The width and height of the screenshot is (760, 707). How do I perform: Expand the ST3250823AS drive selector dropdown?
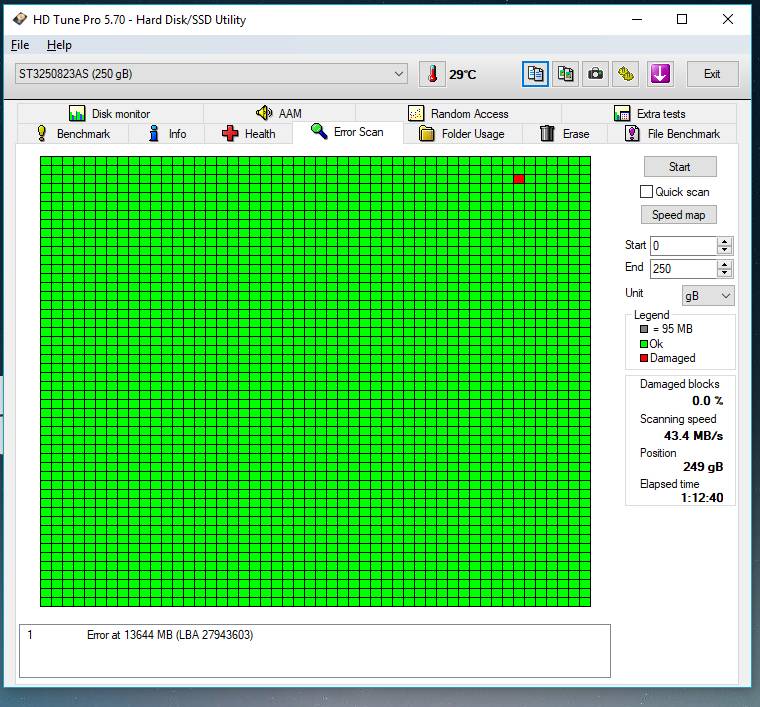399,74
